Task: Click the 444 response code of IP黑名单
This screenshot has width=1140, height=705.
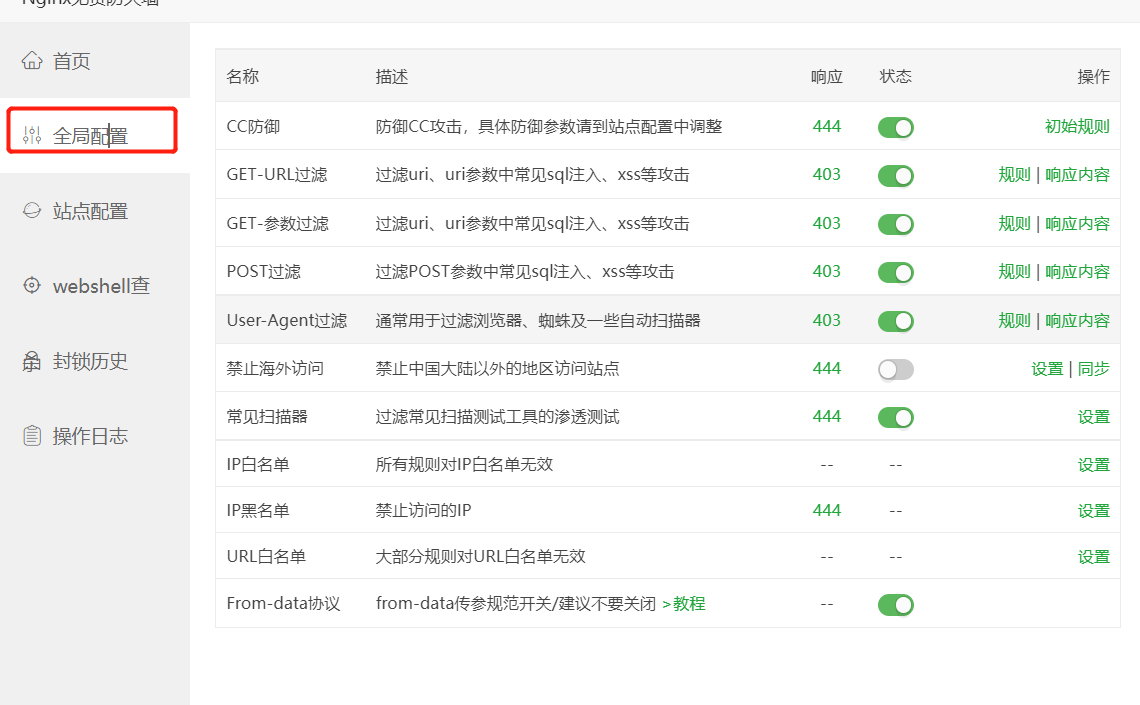Action: (827, 510)
